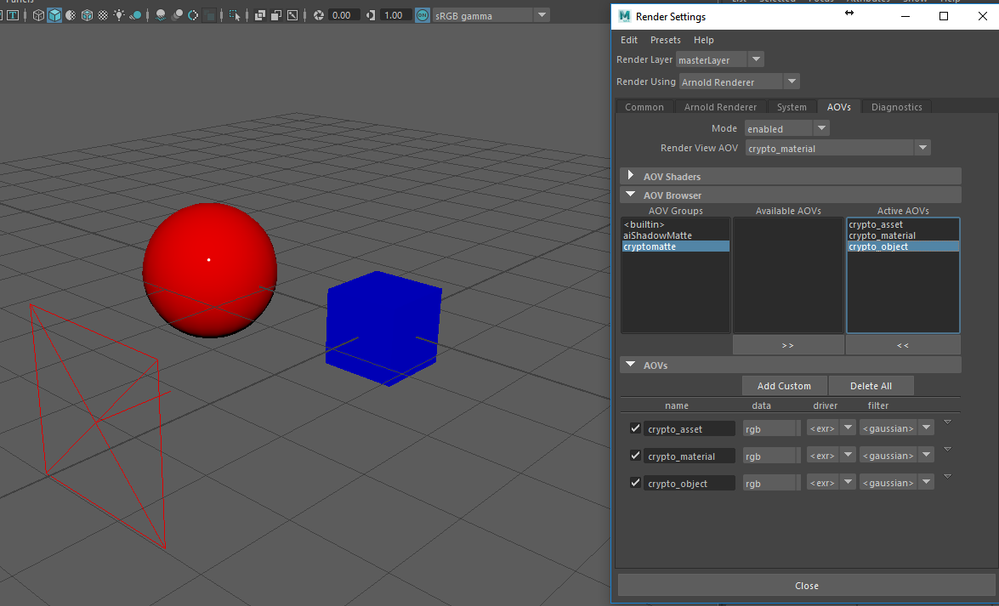Switch to the Common tab
Image resolution: width=999 pixels, height=606 pixels.
coord(644,107)
